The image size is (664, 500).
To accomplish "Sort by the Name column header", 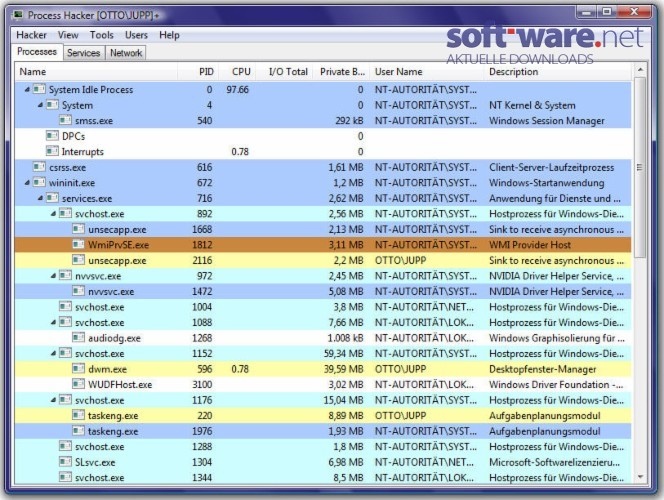I will 96,72.
